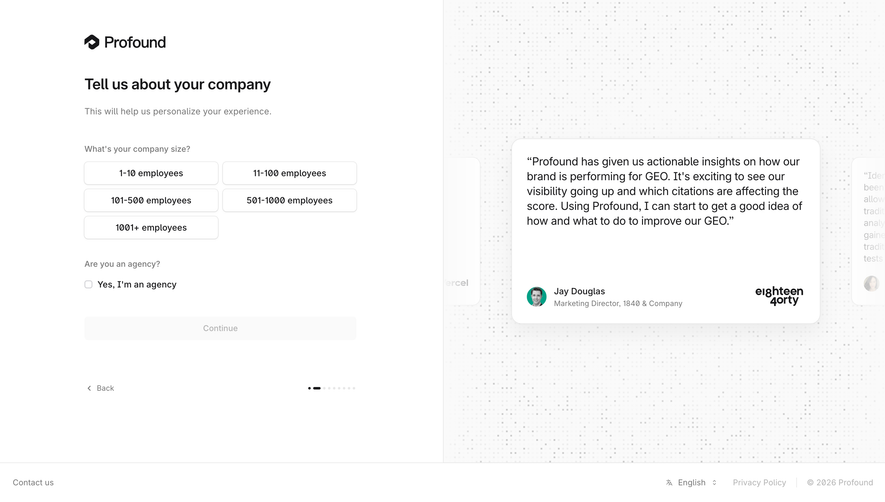Click the eighteen 4orty company logo
The width and height of the screenshot is (885, 502).
pyautogui.click(x=779, y=295)
